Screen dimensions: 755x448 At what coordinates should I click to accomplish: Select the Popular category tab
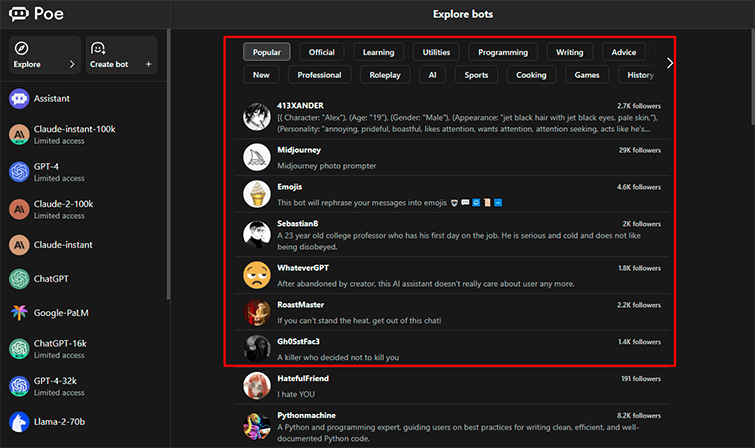[x=267, y=52]
